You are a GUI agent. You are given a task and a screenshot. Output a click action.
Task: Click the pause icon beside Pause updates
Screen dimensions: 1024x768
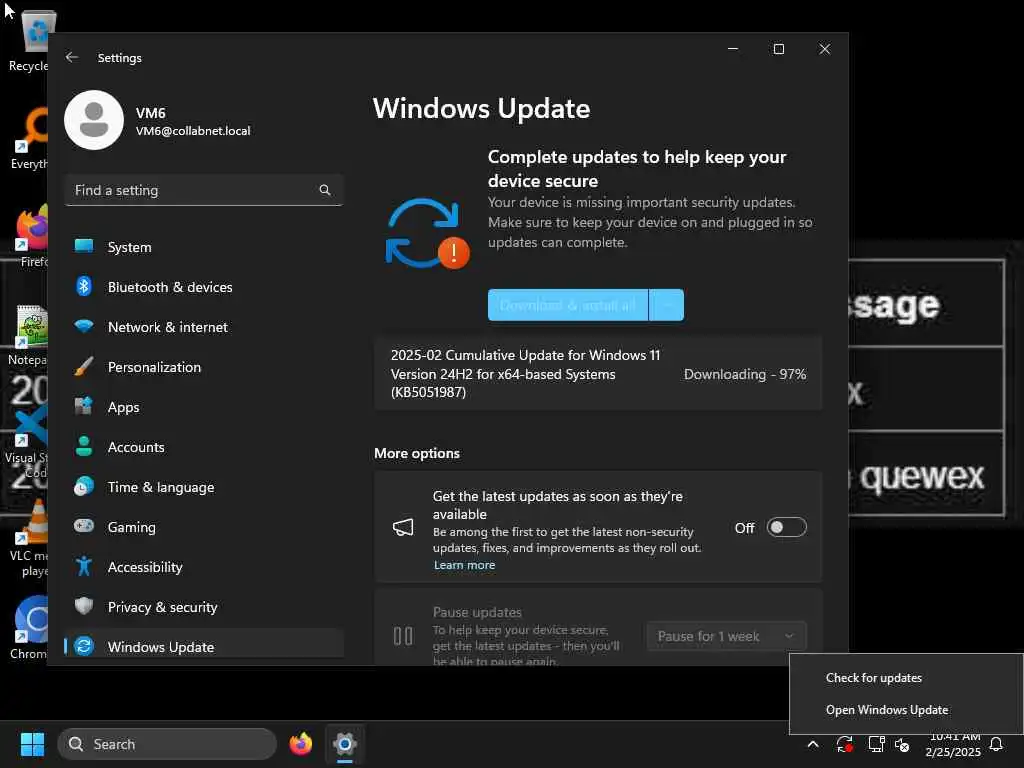coord(403,635)
